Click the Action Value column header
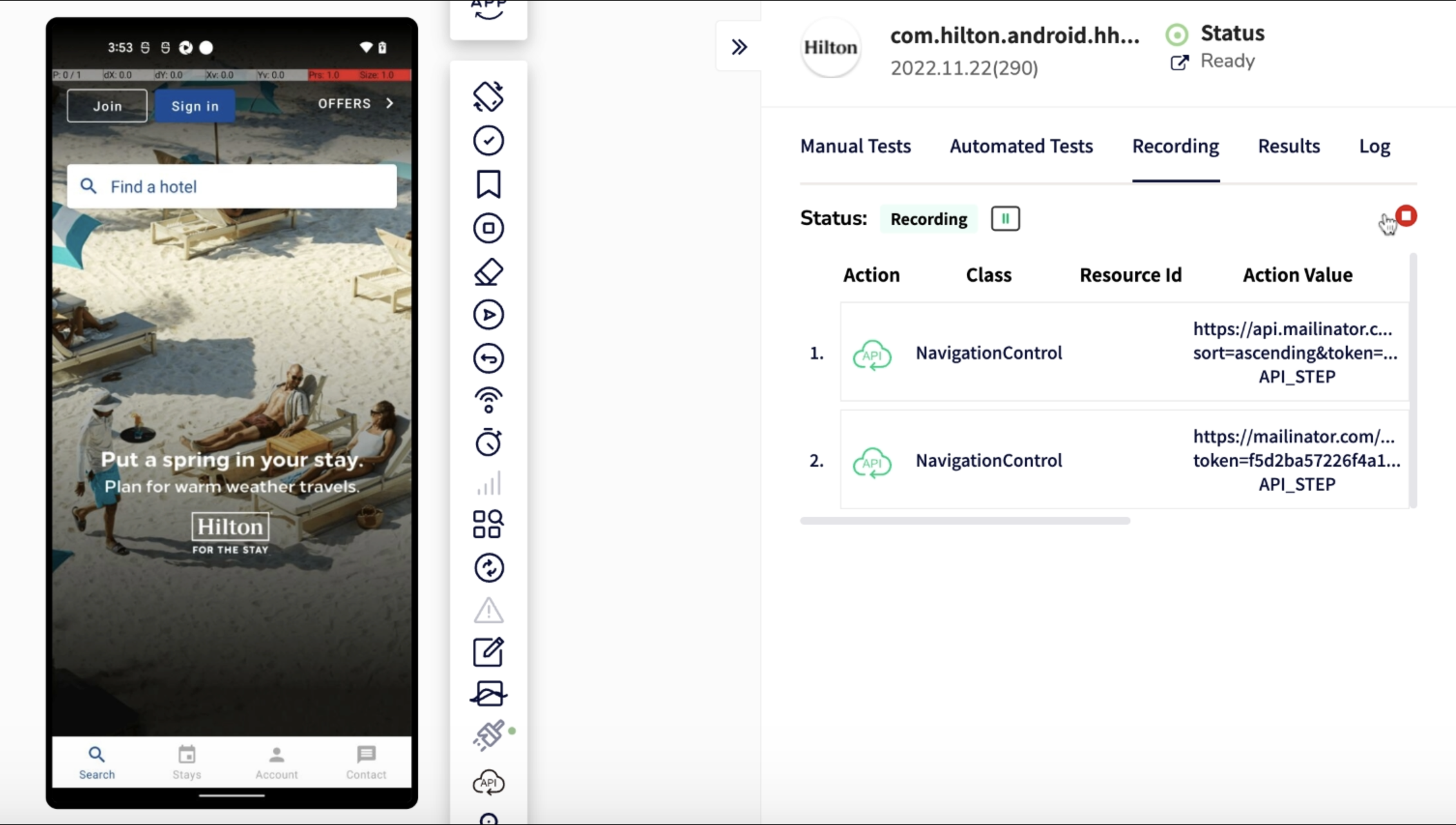Screen dimensions: 1456x825 [1298, 275]
